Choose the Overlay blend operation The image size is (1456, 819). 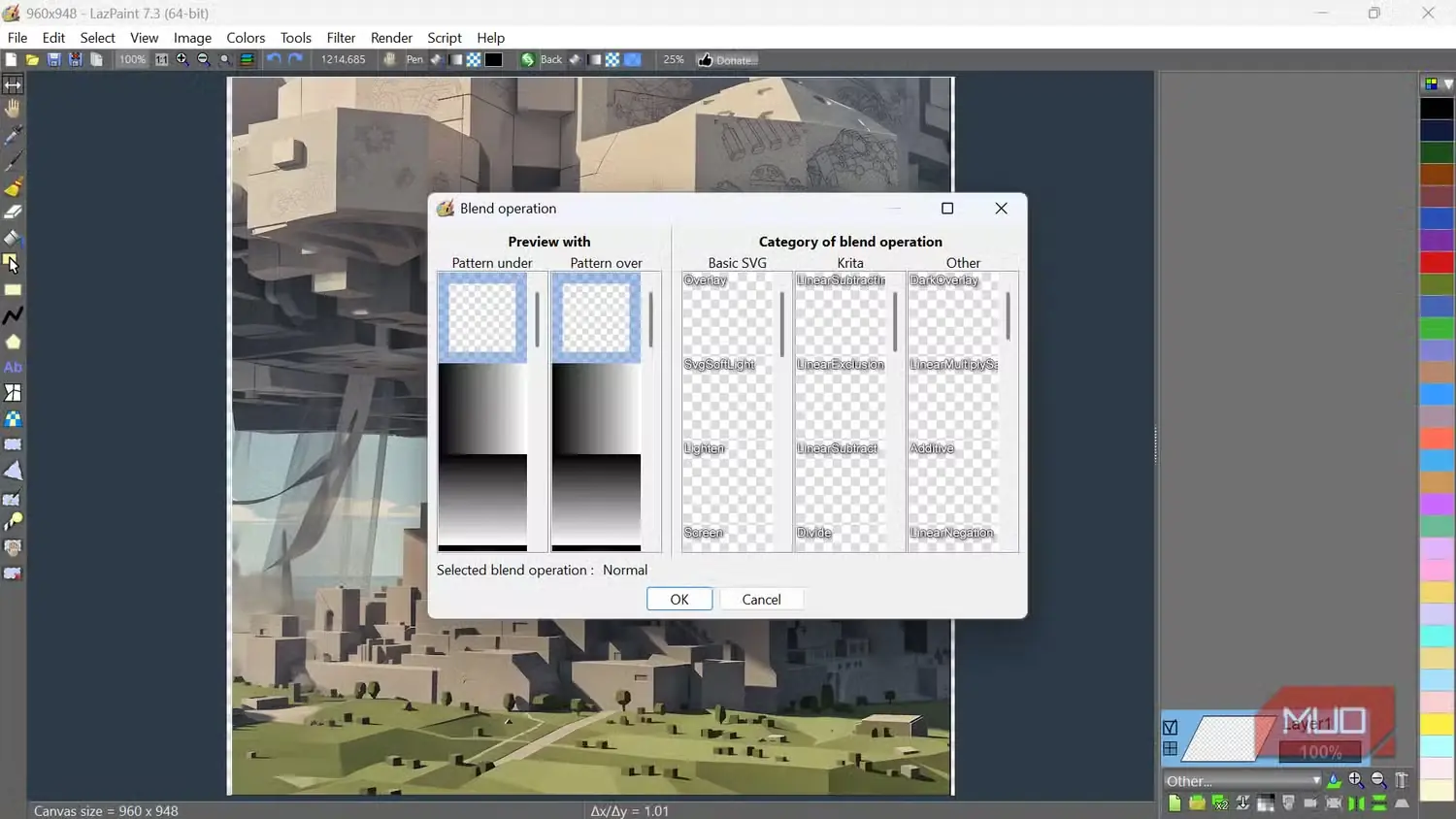[729, 312]
